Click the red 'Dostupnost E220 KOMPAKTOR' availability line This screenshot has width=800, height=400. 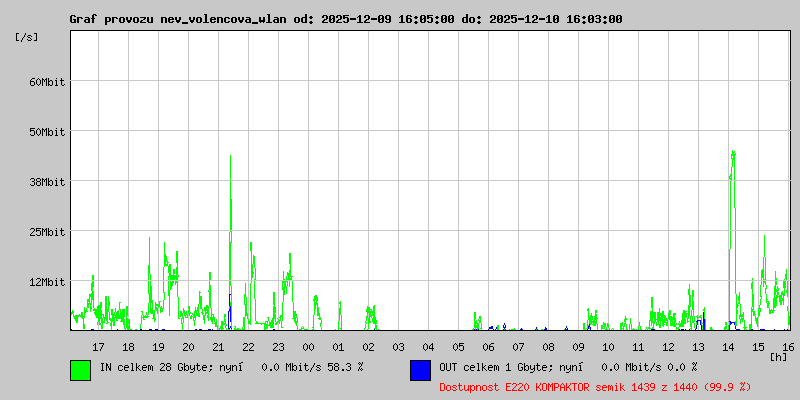tap(595, 387)
